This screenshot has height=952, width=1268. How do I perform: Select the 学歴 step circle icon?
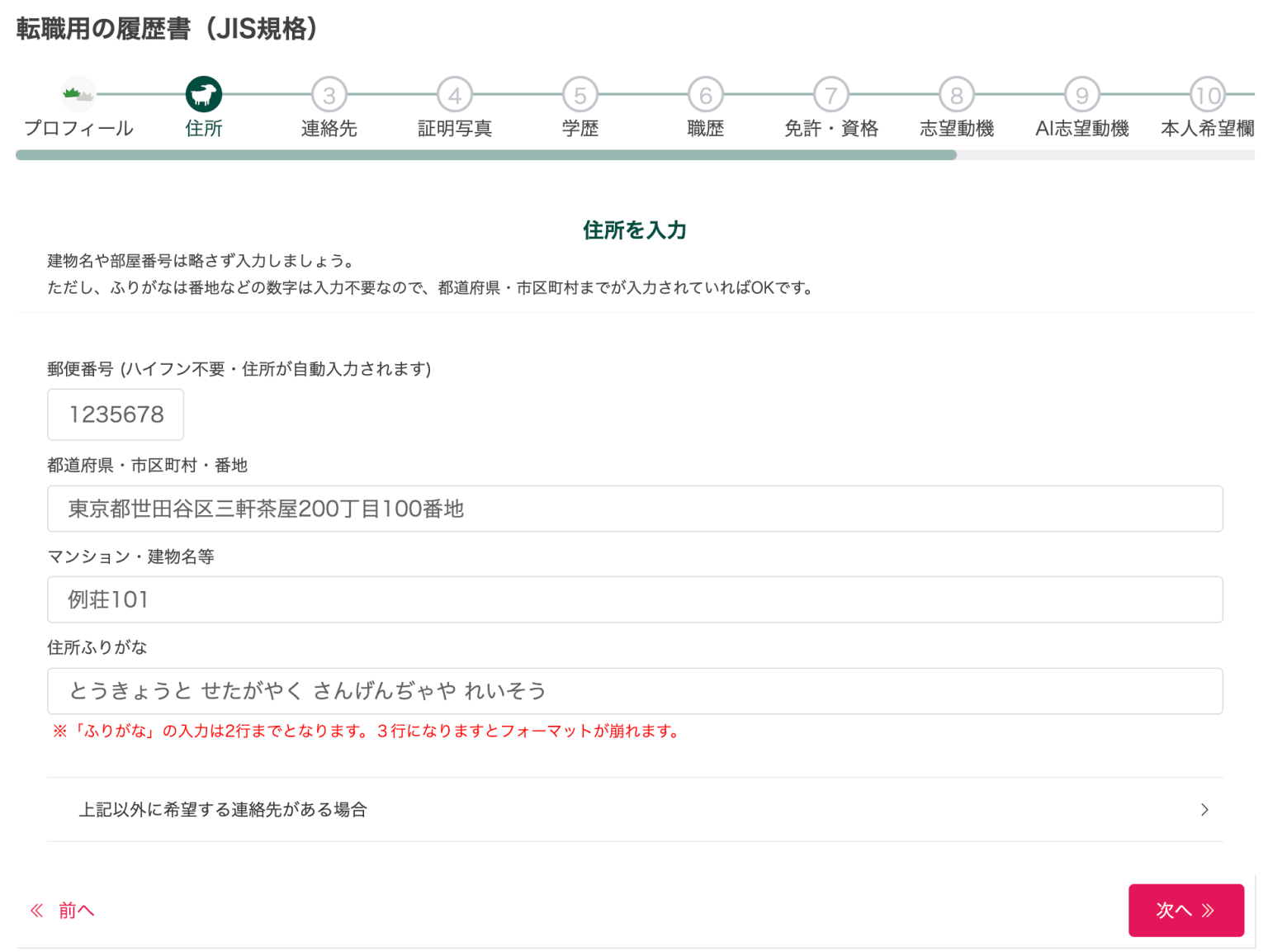(x=580, y=94)
